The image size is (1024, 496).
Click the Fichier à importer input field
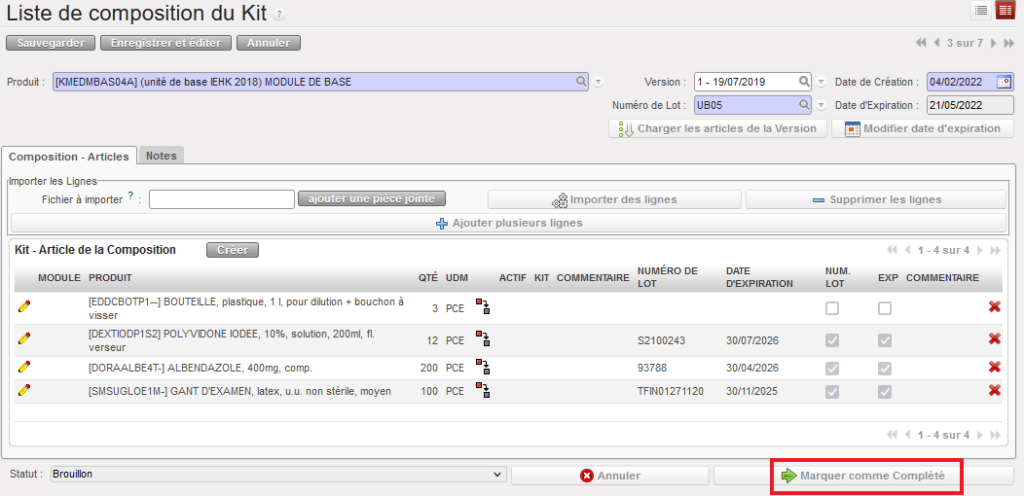pos(221,199)
